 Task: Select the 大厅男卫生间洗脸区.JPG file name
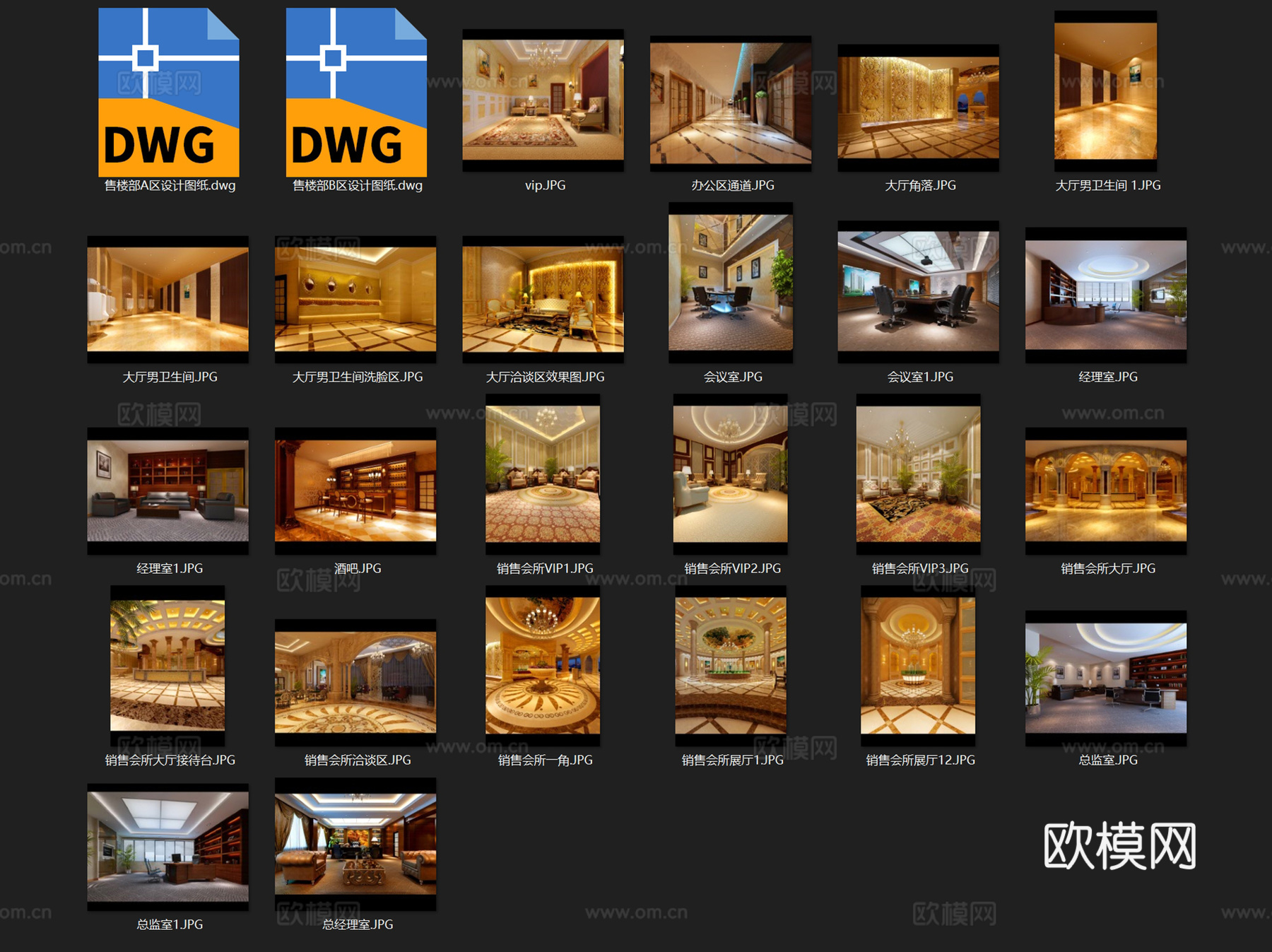(358, 377)
